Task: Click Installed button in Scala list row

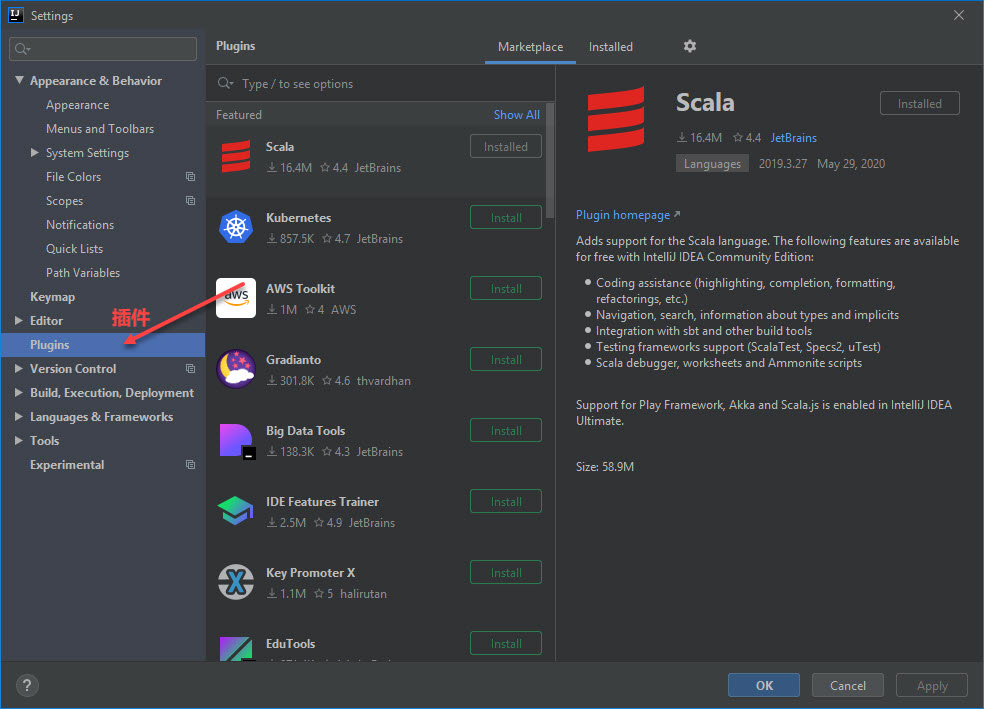Action: (506, 146)
